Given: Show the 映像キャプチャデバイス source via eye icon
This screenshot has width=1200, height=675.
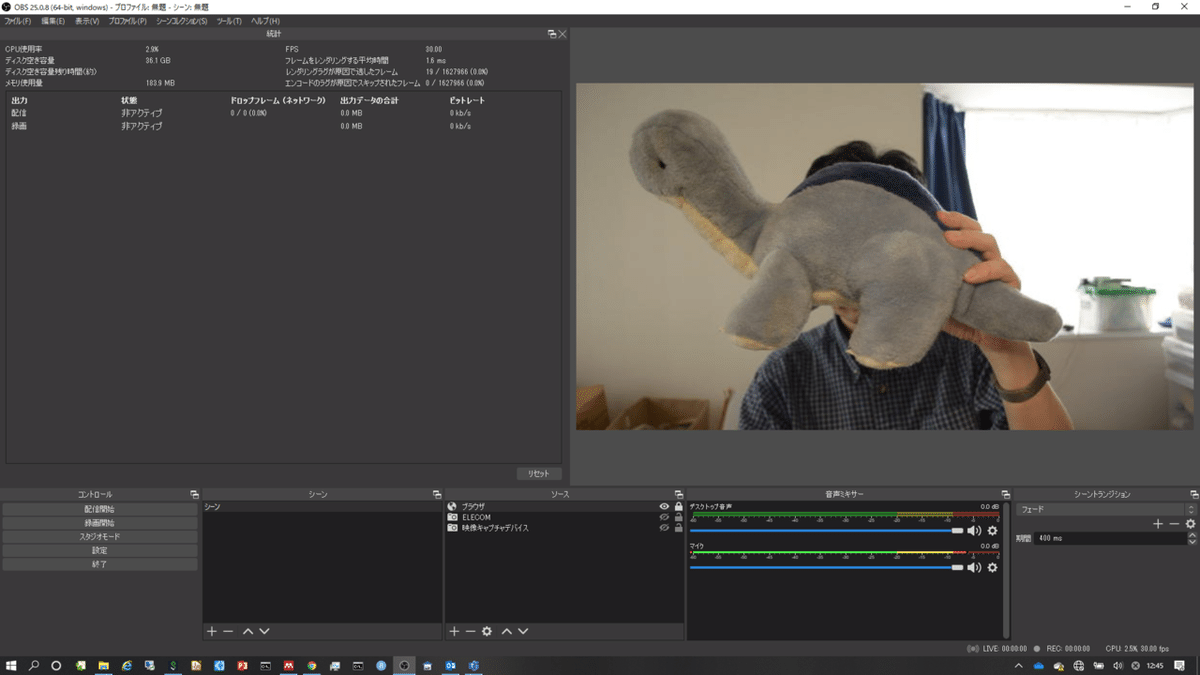Looking at the screenshot, I should 664,528.
